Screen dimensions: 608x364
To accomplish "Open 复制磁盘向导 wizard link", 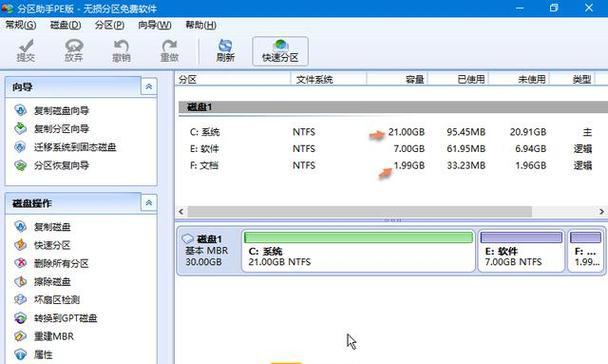I will click(x=61, y=110).
